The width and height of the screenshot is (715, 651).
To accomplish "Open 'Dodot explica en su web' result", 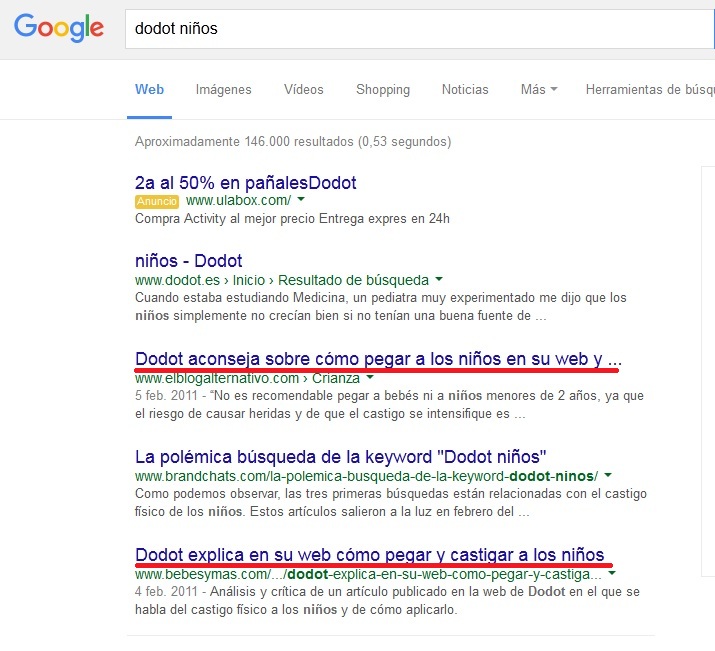I will (369, 555).
